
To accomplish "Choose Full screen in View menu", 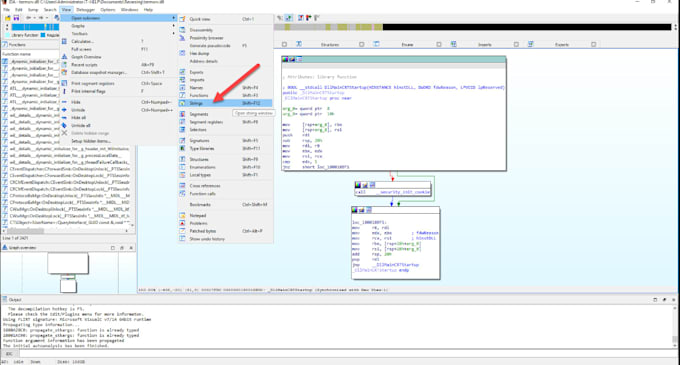I will (118, 49).
